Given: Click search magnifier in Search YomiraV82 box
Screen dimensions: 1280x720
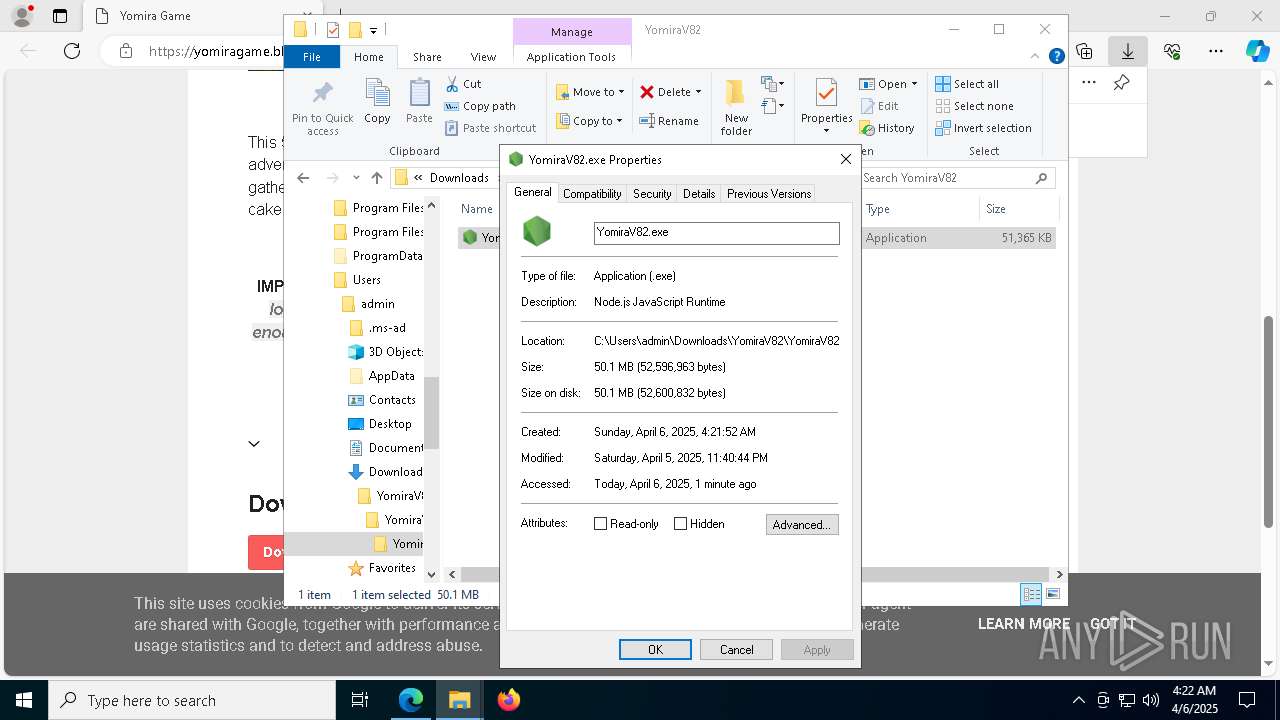Looking at the screenshot, I should tap(1041, 178).
